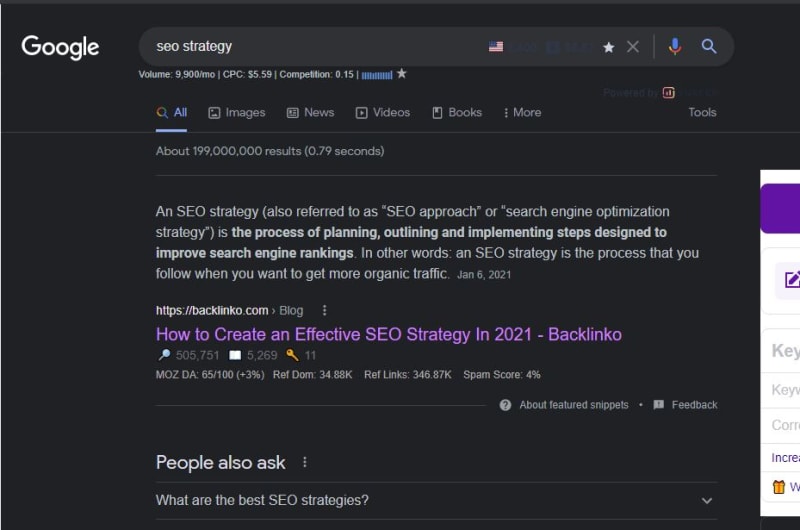Click the Volume: 9,900/mo text
Screen dimensions: 800x530
click(x=177, y=74)
